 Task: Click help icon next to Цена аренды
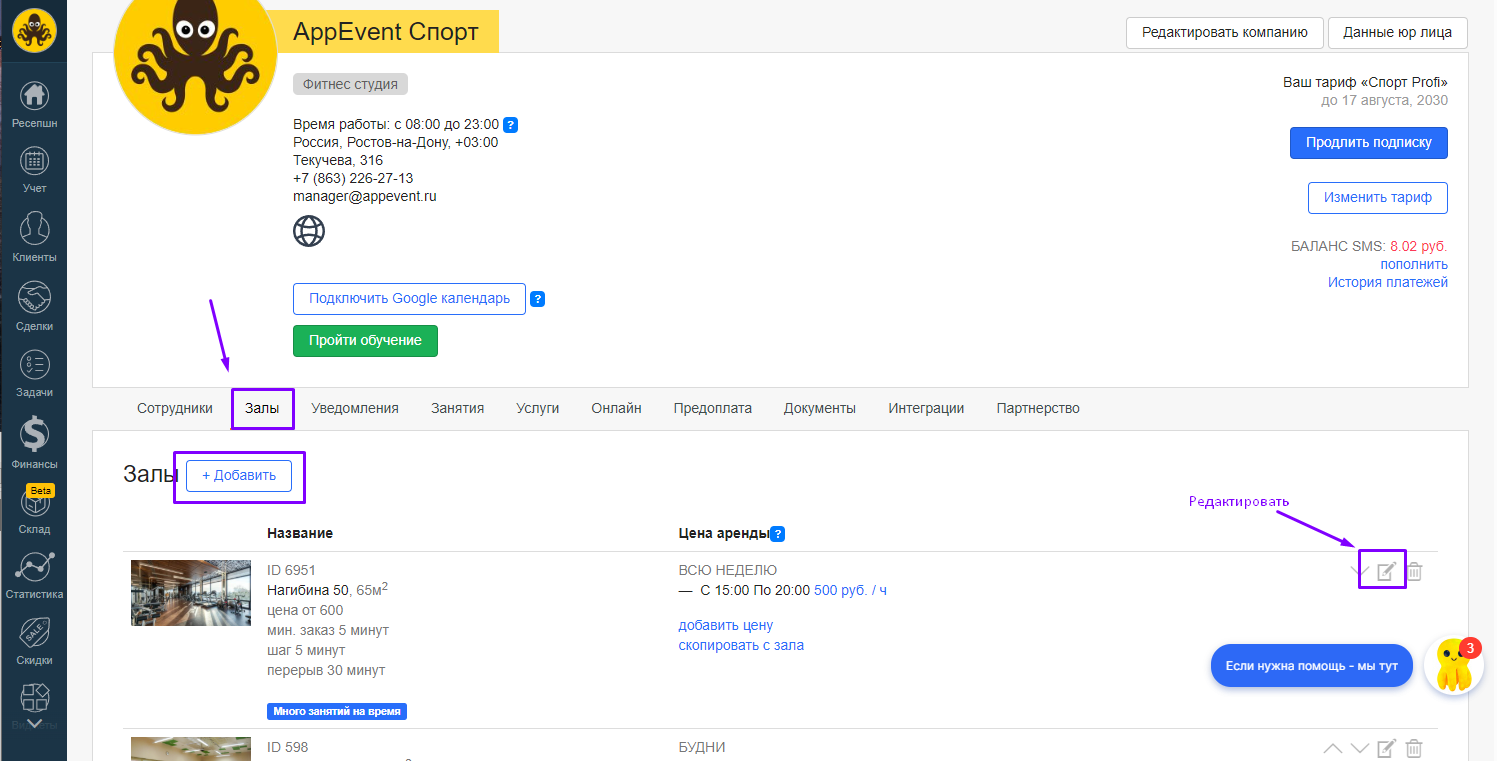[778, 534]
